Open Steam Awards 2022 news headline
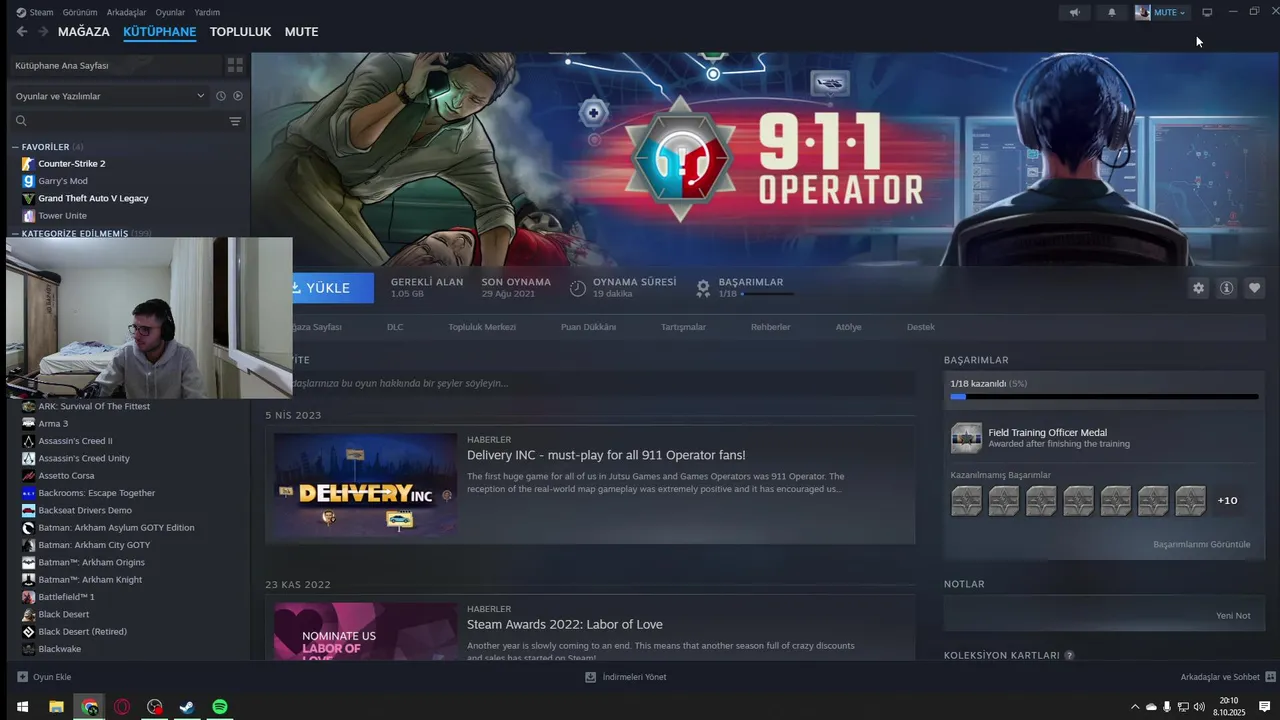 coord(565,625)
